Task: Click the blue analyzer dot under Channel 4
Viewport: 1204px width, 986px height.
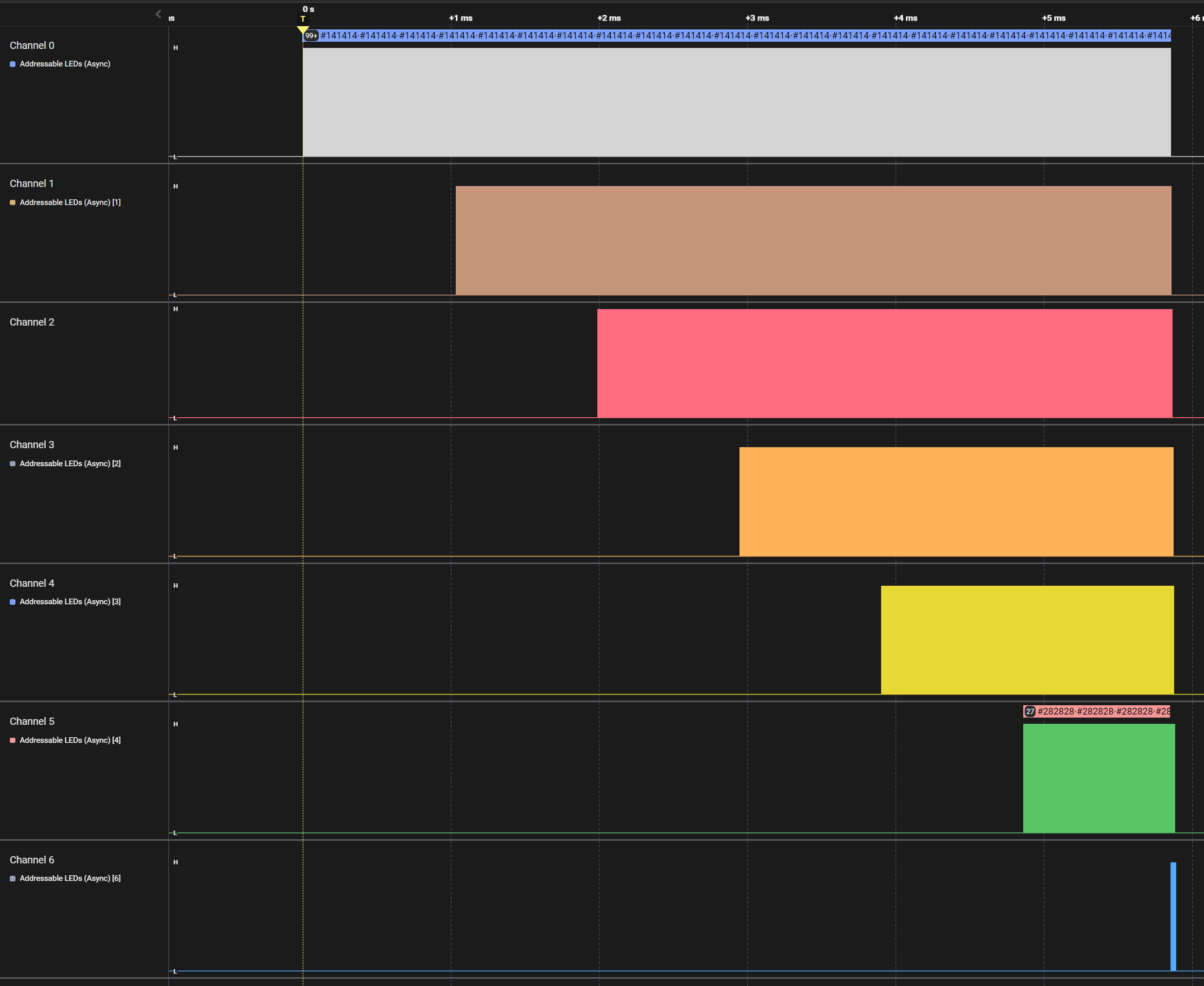Action: pyautogui.click(x=12, y=602)
